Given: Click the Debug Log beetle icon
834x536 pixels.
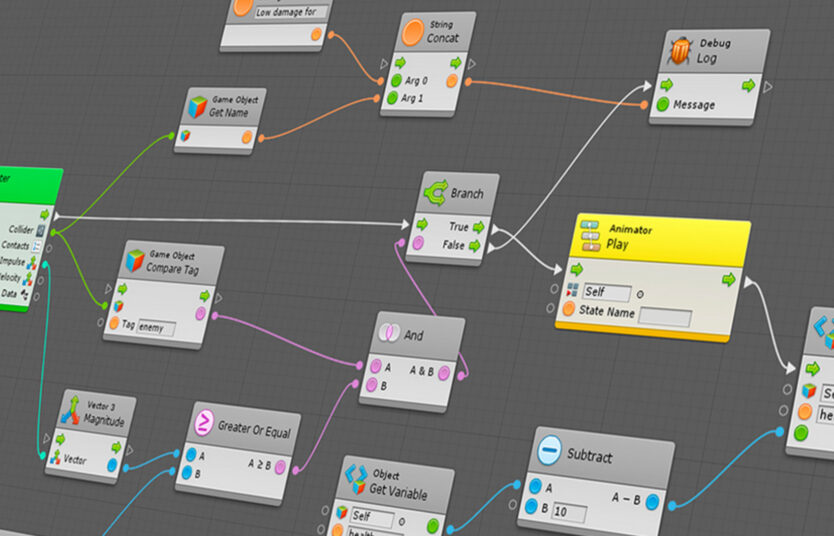Looking at the screenshot, I should point(680,51).
